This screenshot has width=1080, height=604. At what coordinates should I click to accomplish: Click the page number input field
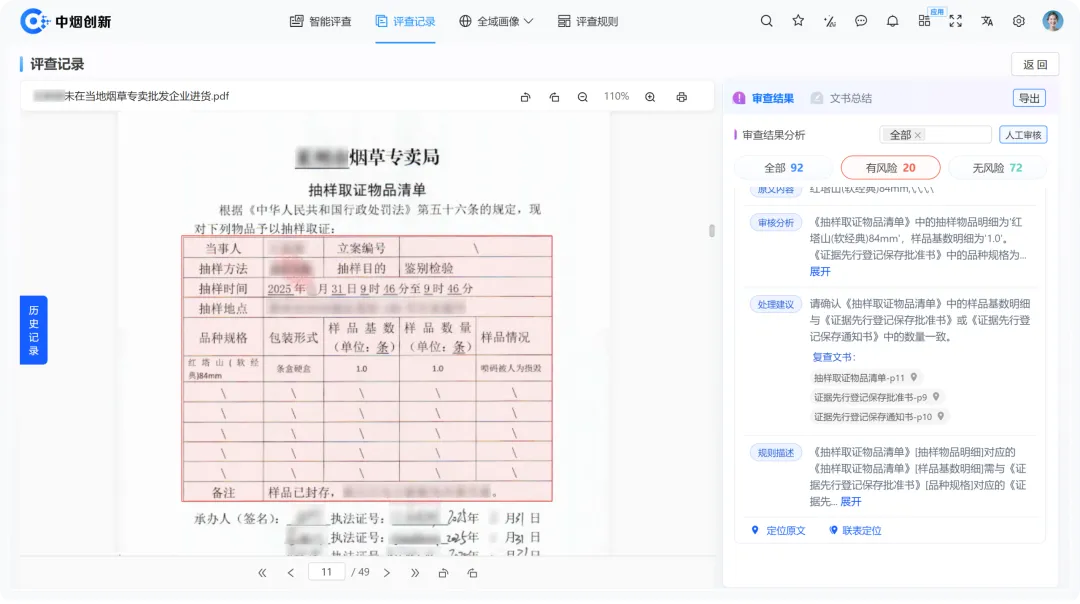pos(326,572)
